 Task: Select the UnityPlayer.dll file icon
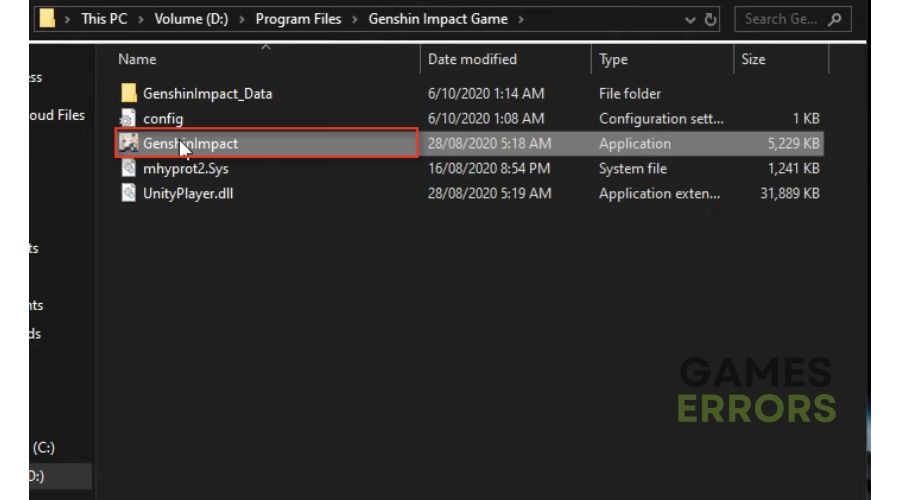coord(129,193)
